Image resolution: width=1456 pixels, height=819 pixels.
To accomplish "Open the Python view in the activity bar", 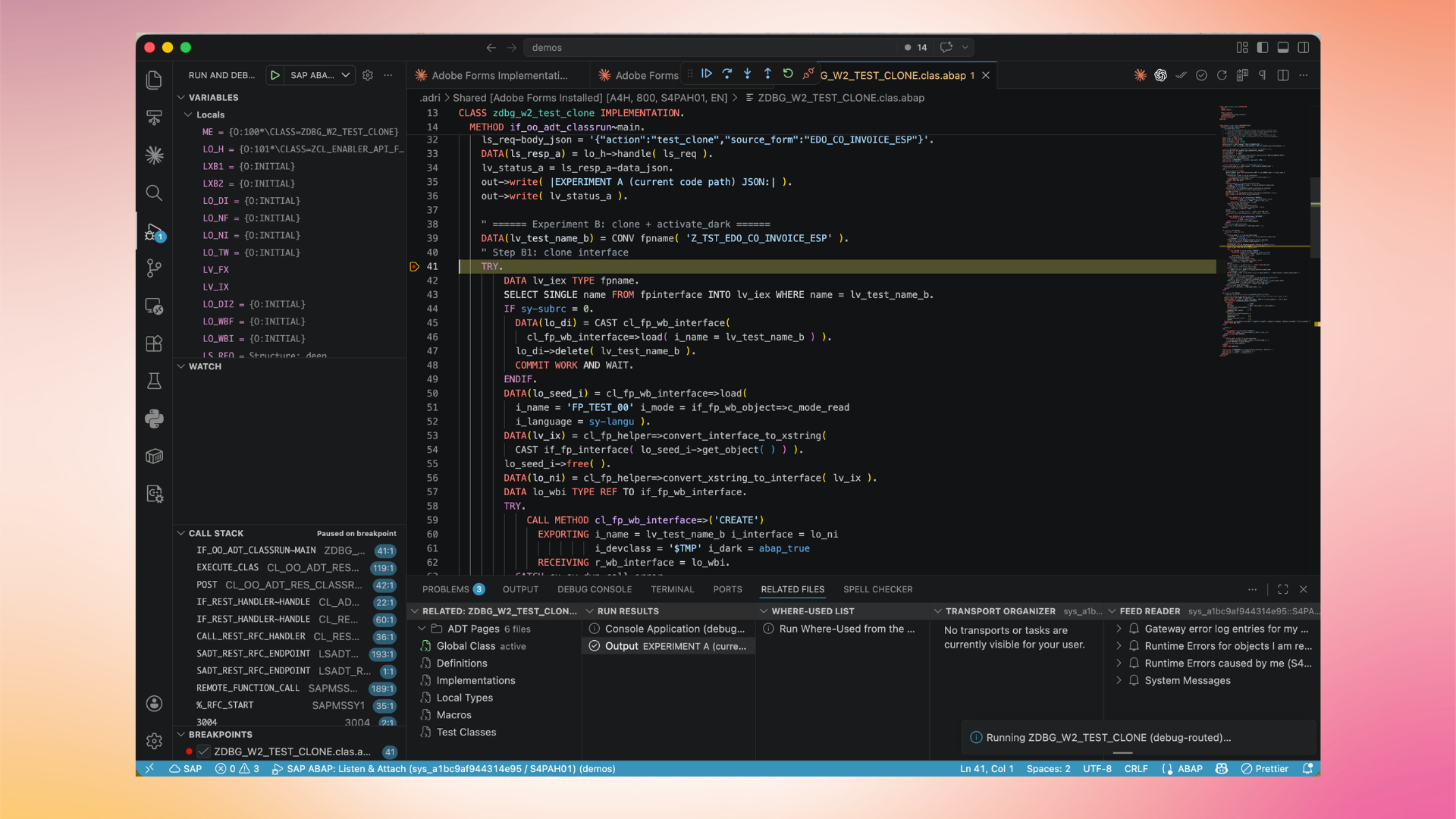I will (154, 419).
